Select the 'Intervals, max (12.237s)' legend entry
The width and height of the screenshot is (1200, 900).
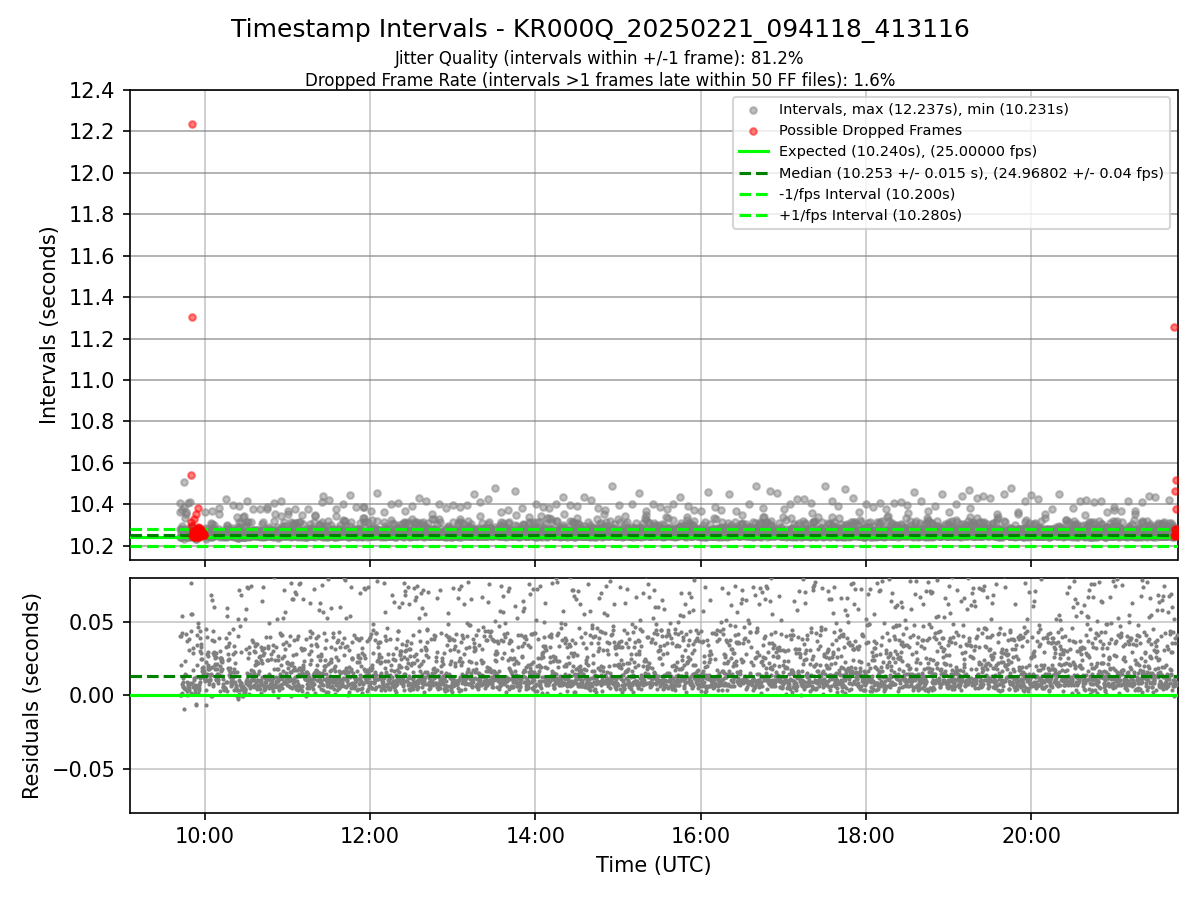pos(924,109)
